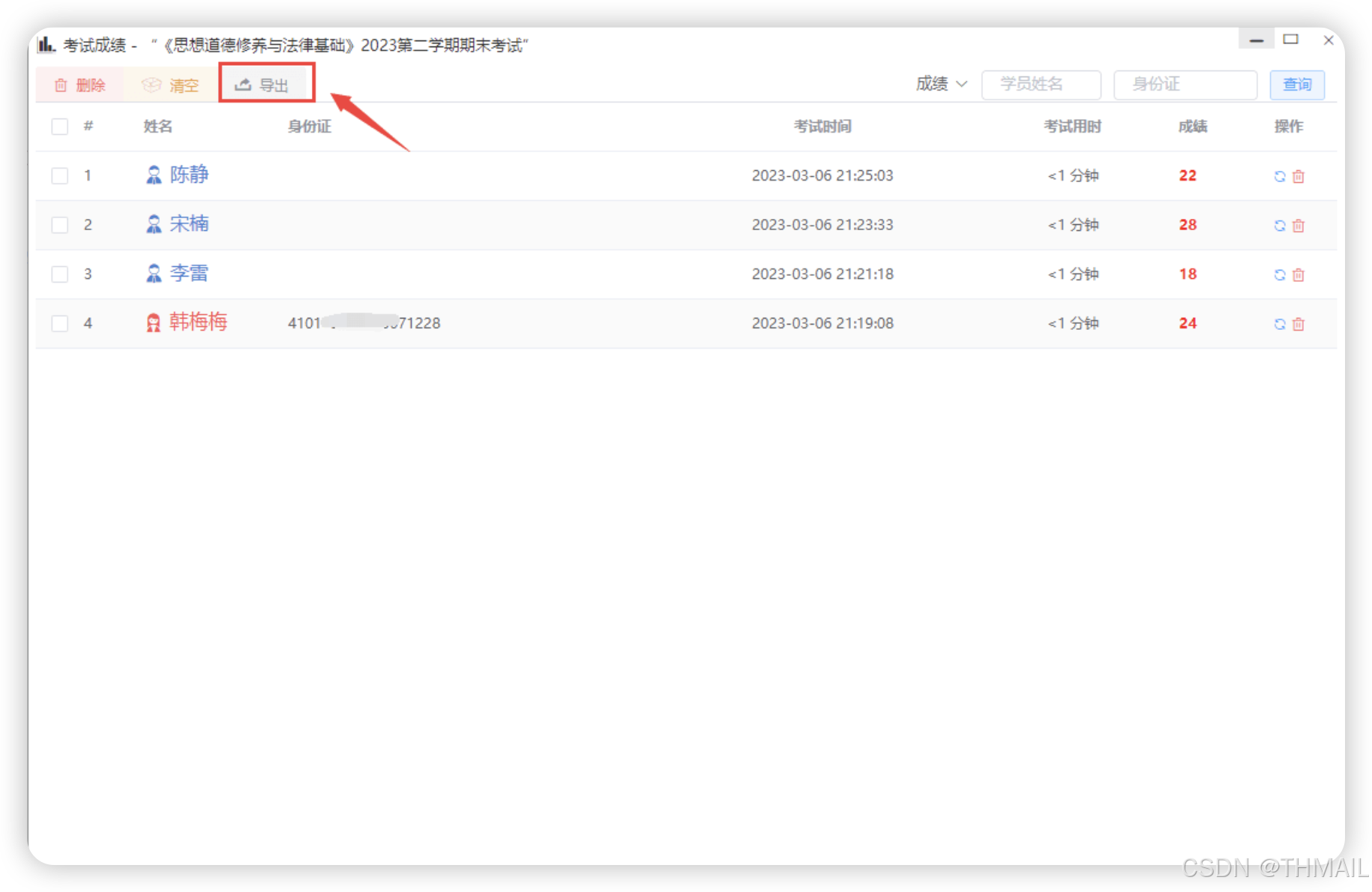Click the user icon beside 陈静
Viewport: 1372px width, 892px height.
point(154,175)
